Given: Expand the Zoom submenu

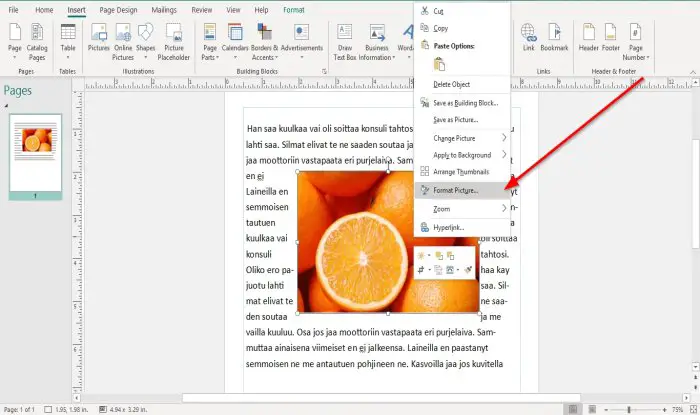Looking at the screenshot, I should (504, 208).
